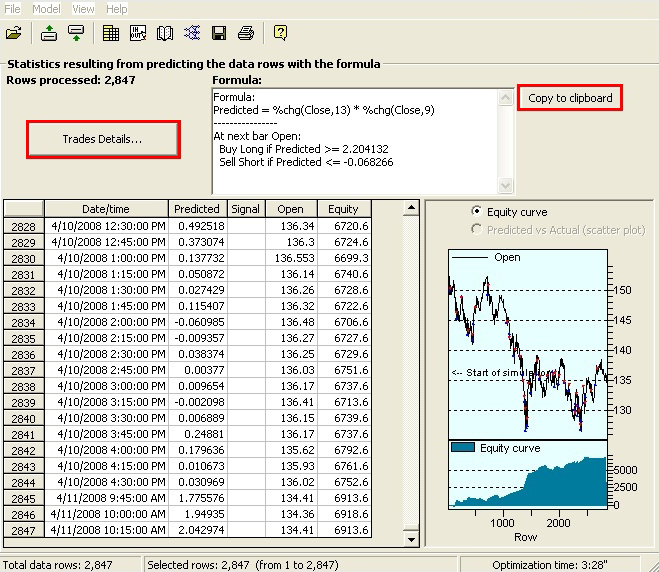Click formula box scroll down arrow
Image resolution: width=659 pixels, height=572 pixels.
coord(505,185)
